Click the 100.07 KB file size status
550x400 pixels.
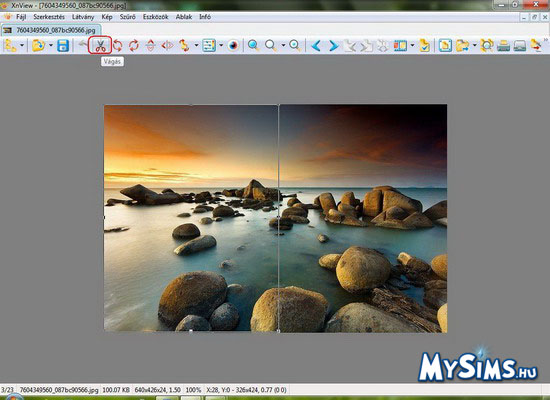click(x=116, y=390)
